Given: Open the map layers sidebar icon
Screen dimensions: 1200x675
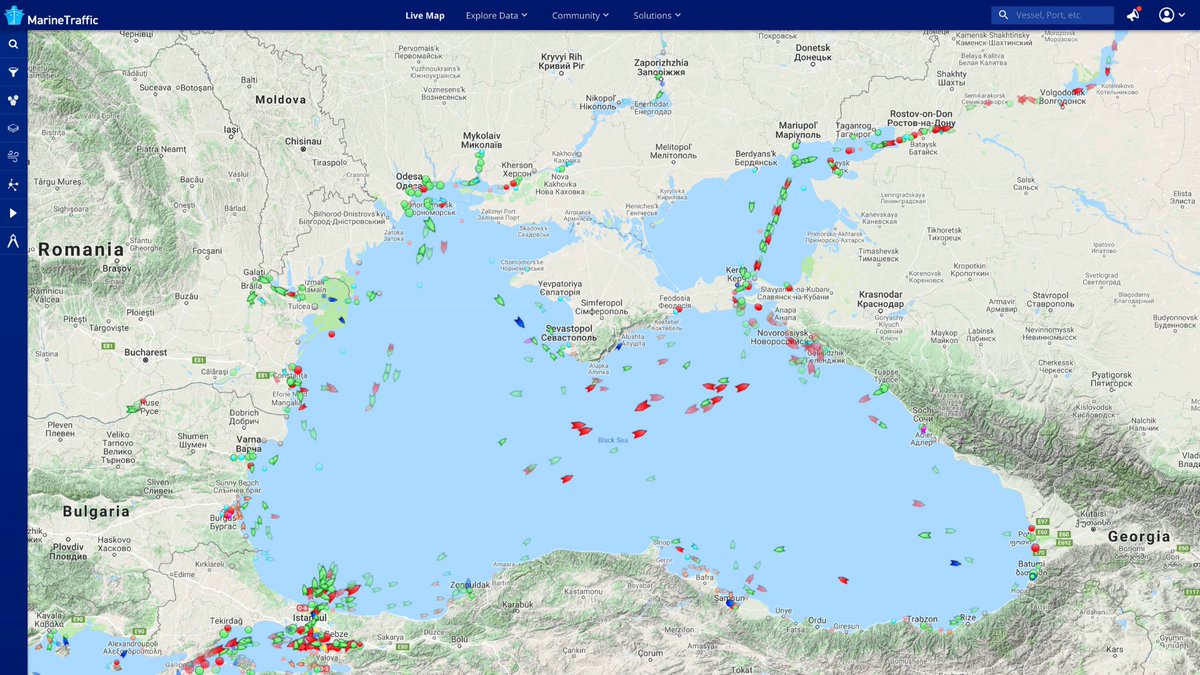Looking at the screenshot, I should [13, 128].
